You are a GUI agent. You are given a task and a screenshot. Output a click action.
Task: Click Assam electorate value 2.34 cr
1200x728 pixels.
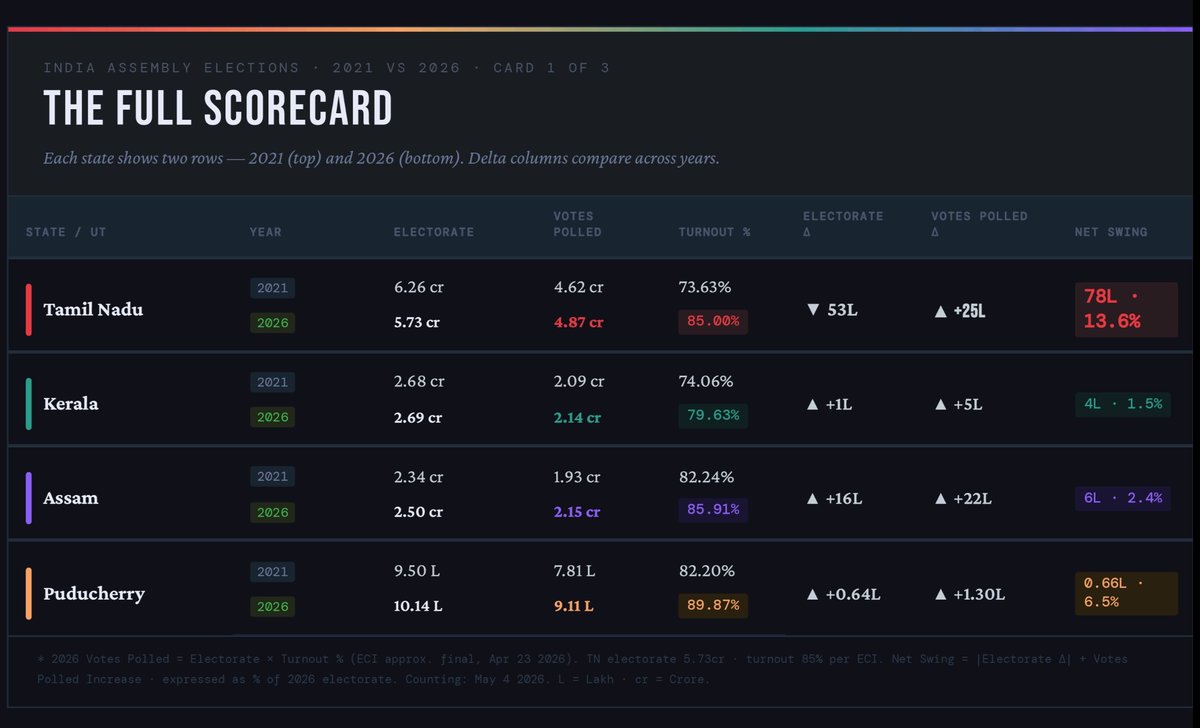coord(419,476)
